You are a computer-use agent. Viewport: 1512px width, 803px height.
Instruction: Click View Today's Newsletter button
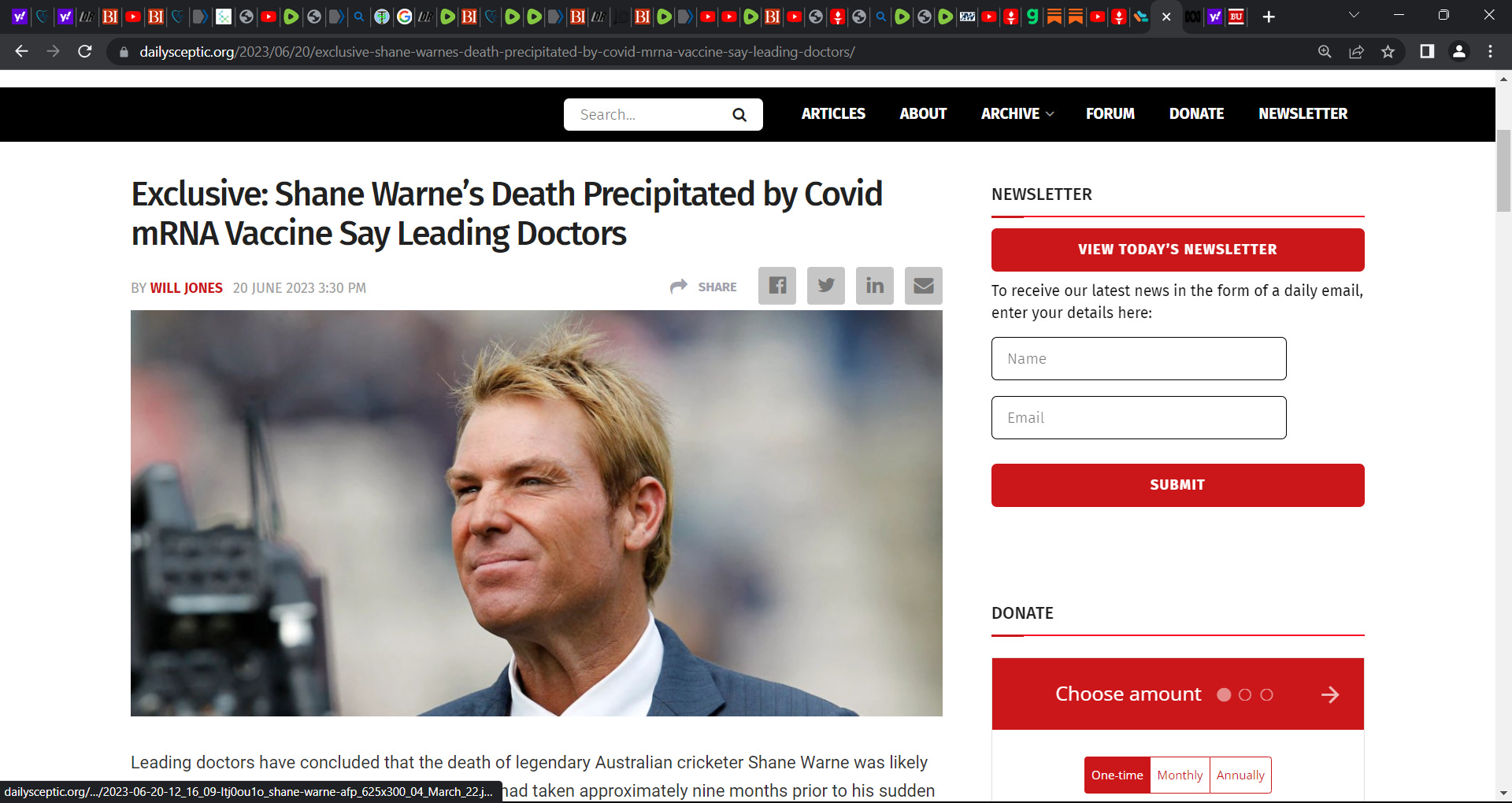1177,250
